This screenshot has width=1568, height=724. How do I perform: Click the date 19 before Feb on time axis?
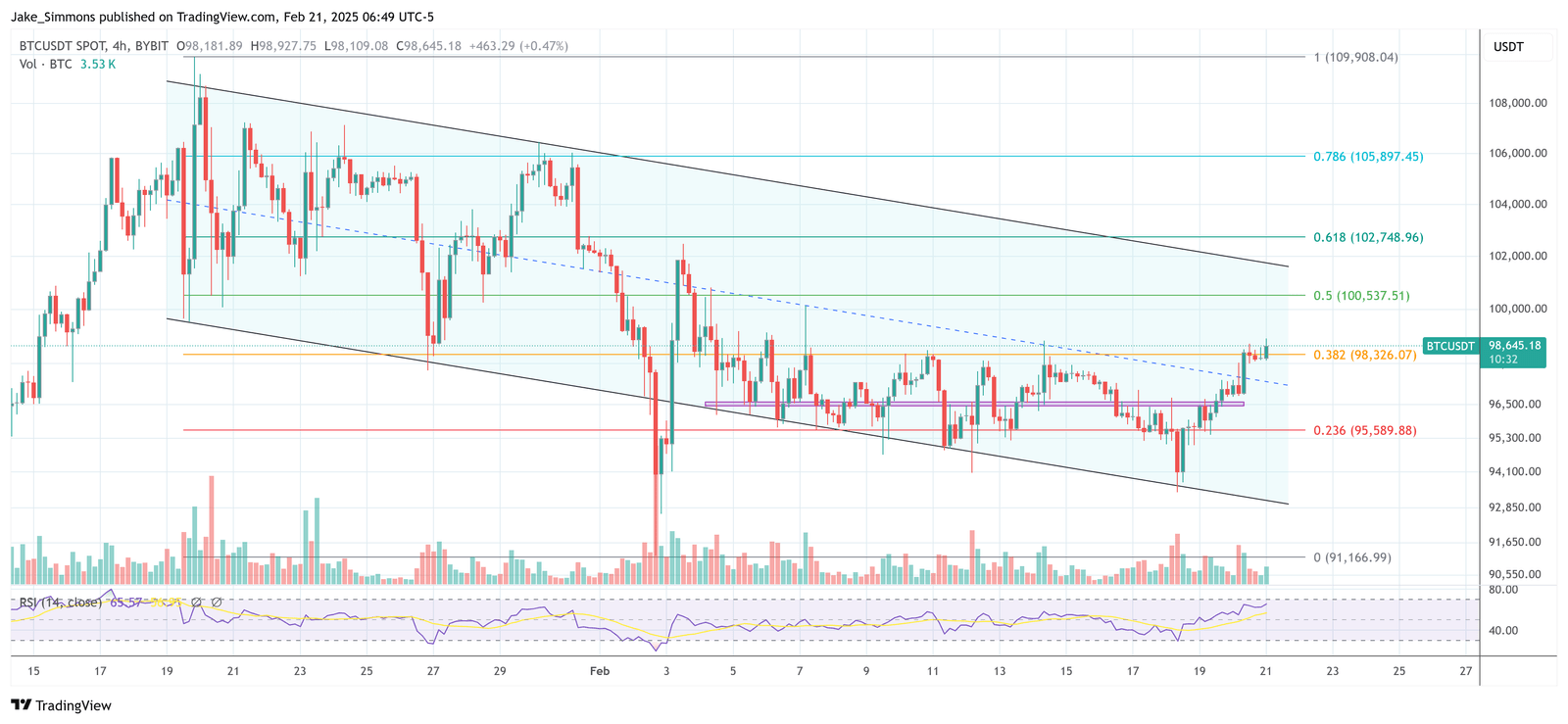point(167,671)
